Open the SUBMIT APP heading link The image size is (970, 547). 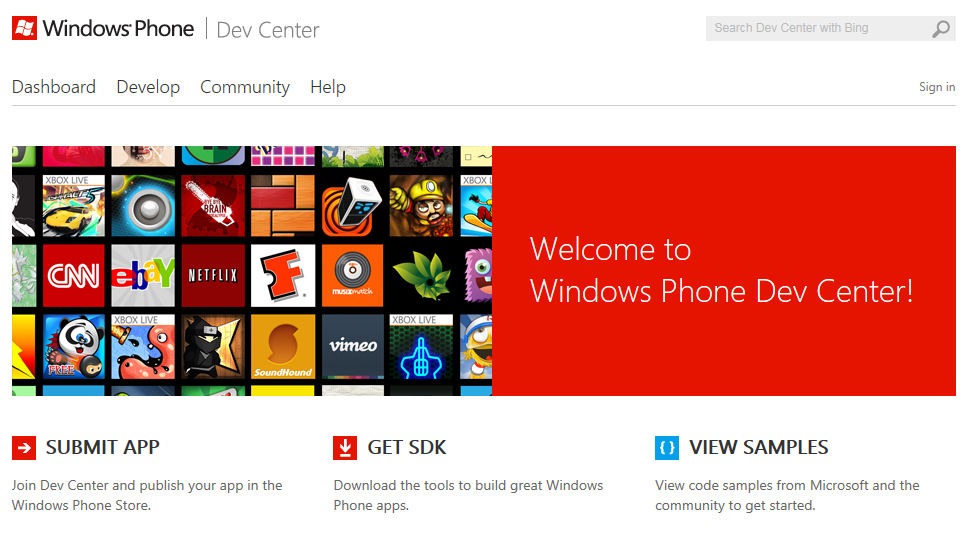103,447
